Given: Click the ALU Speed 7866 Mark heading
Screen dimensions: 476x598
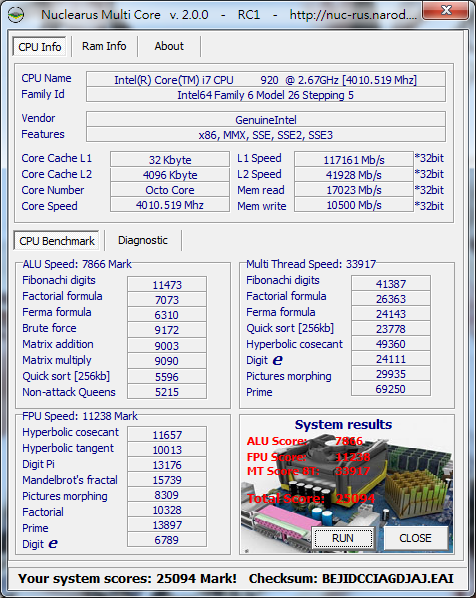Looking at the screenshot, I should click(77, 264).
